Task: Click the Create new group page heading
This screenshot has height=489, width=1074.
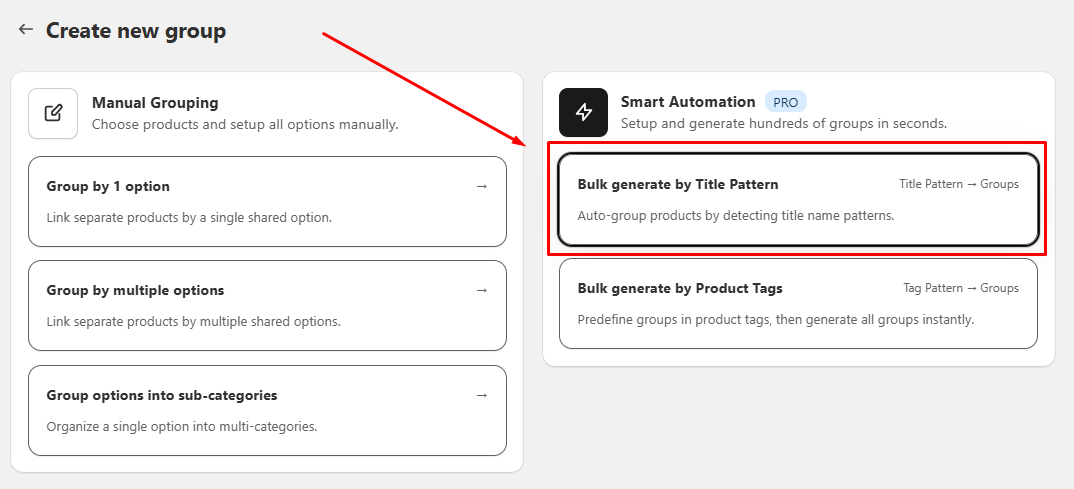Action: (136, 31)
